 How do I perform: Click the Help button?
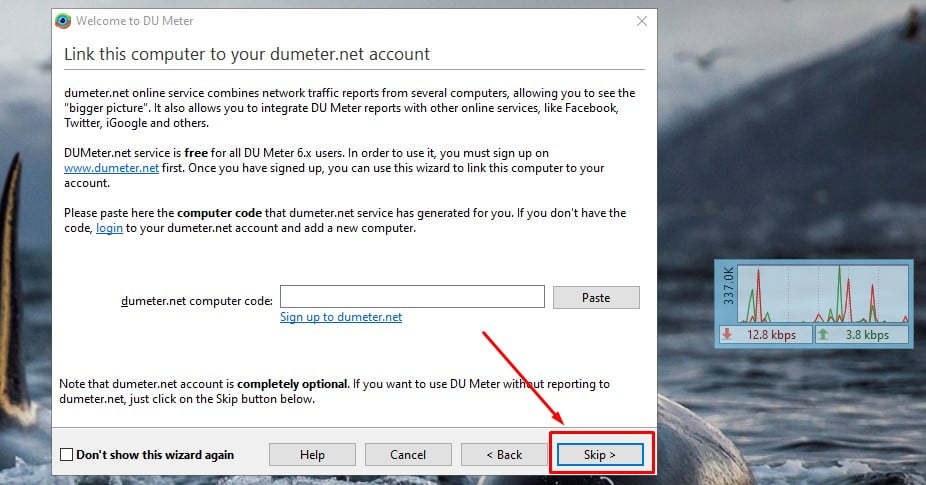312,455
